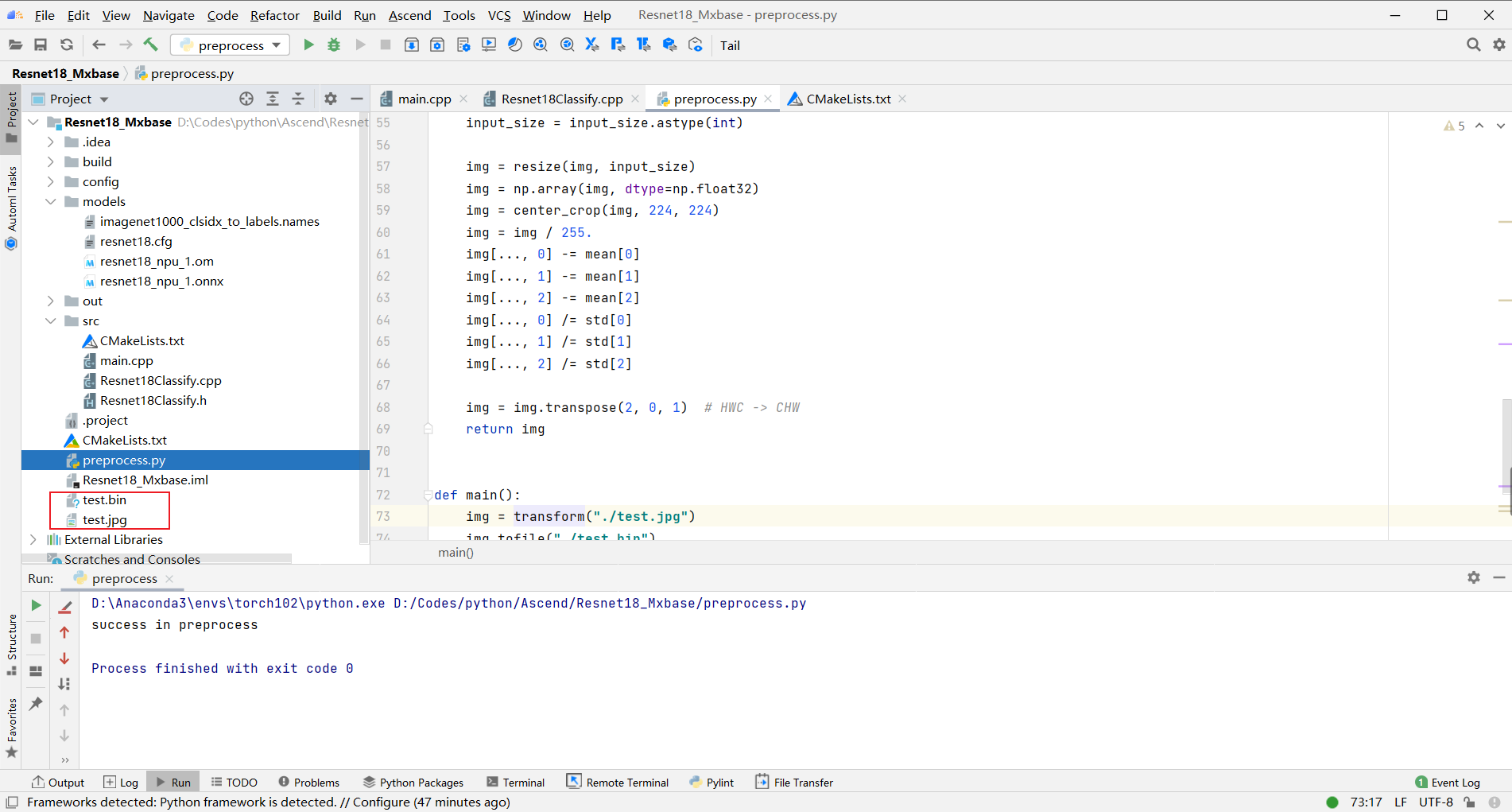Open the Navigate menu
1512x812 pixels.
pos(169,15)
